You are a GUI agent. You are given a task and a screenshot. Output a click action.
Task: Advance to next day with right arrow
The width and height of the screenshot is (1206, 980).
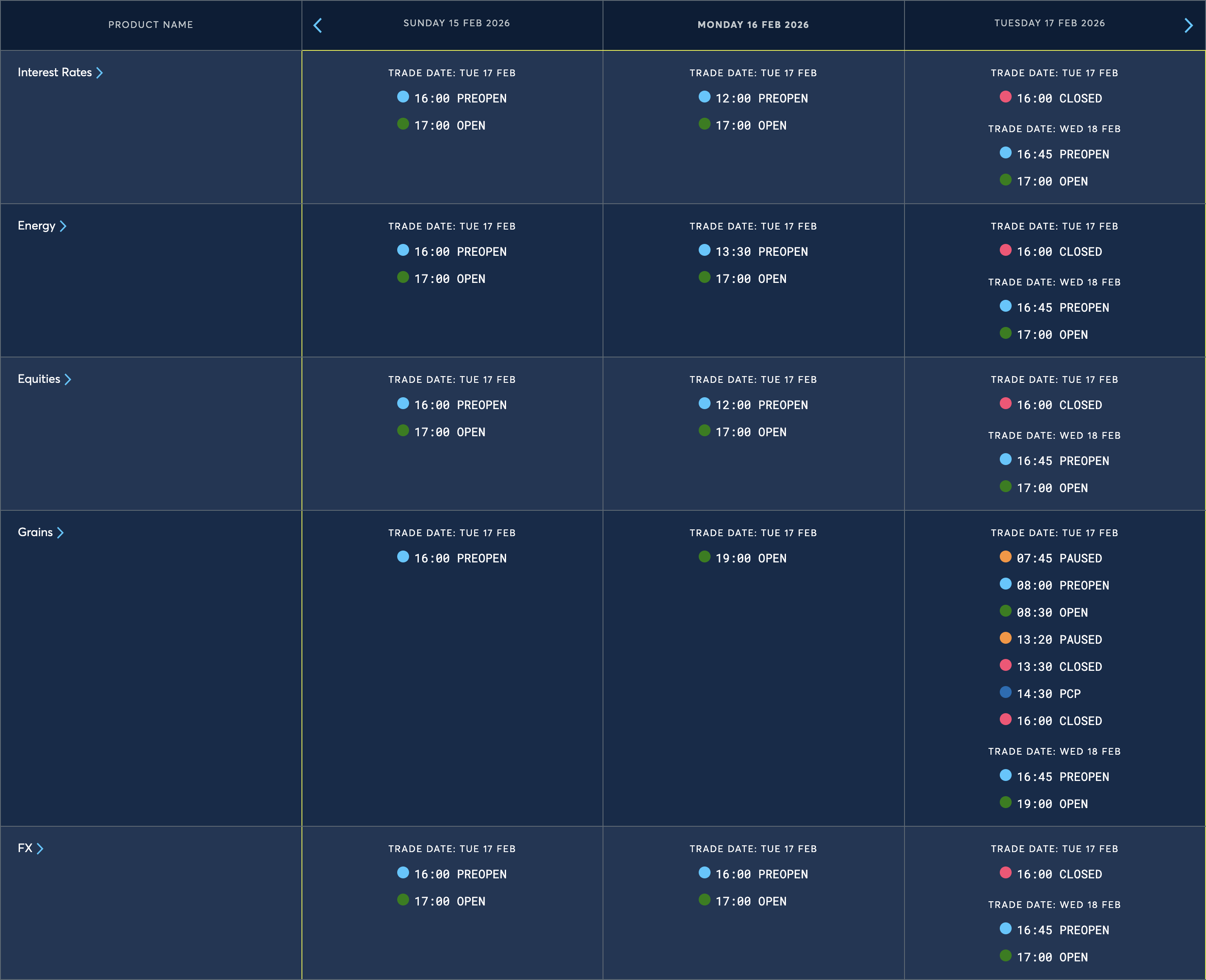coord(1188,25)
